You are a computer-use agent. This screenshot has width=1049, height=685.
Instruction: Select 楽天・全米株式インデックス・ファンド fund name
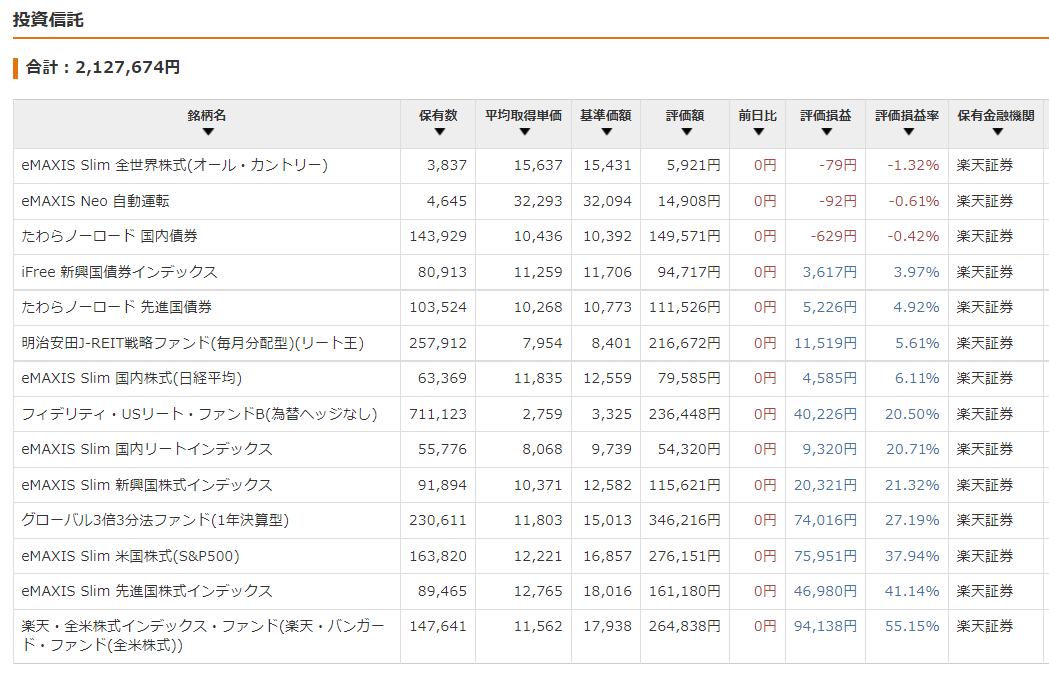coord(203,635)
